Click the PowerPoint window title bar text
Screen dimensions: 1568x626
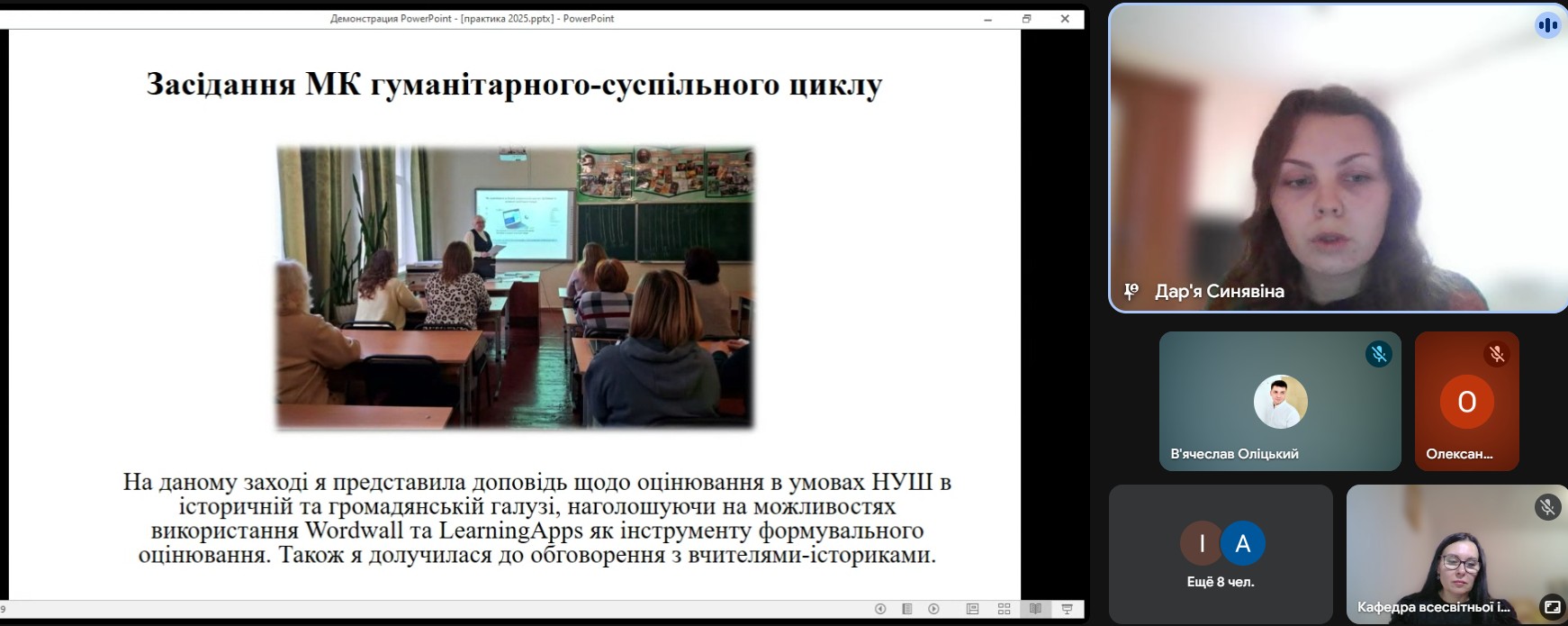pyautogui.click(x=472, y=18)
